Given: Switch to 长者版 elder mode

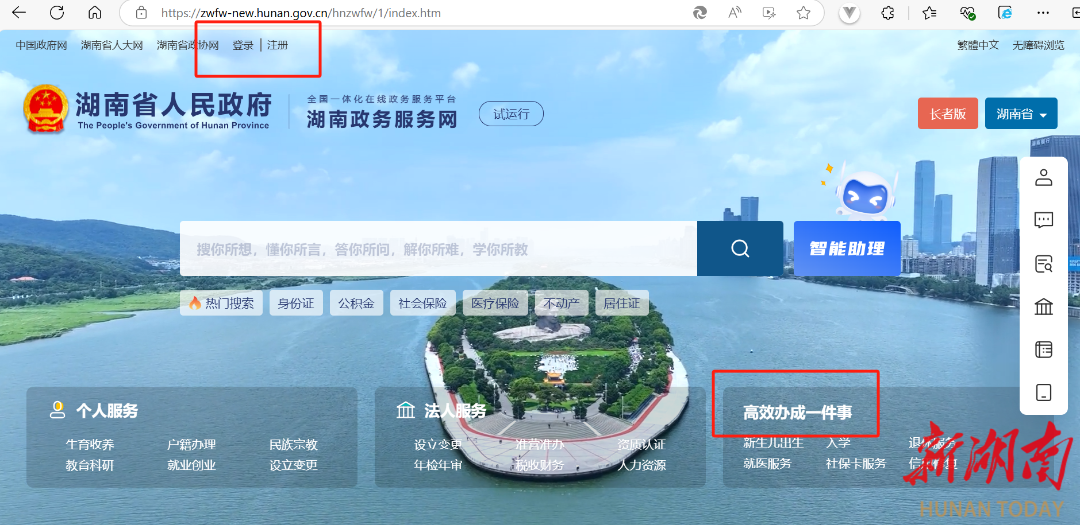Looking at the screenshot, I should [947, 114].
